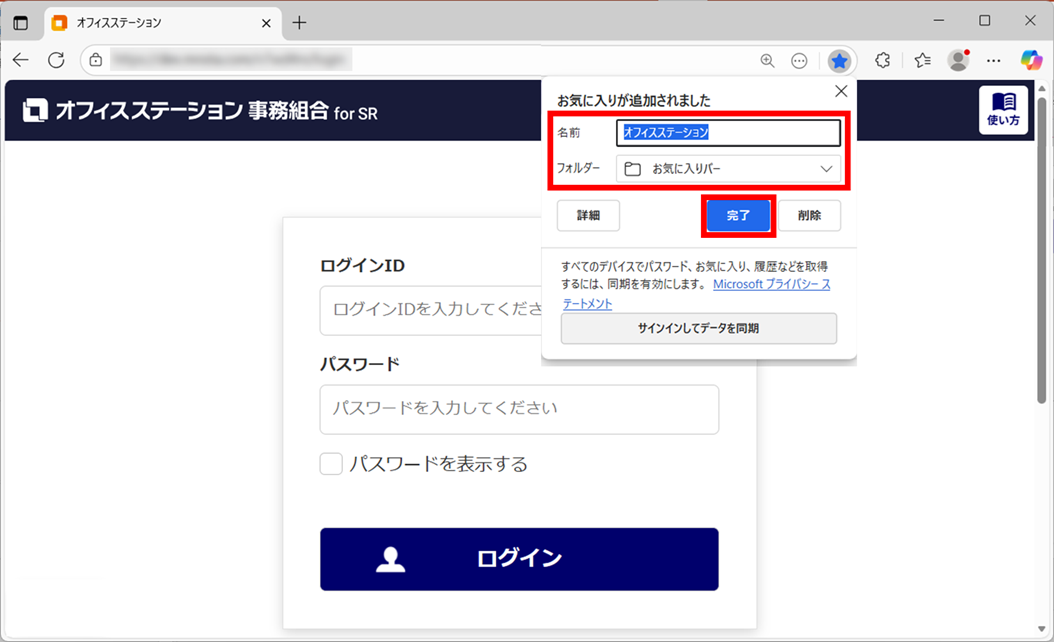
Task: Close the オフィスステーション tab
Action: (x=266, y=23)
